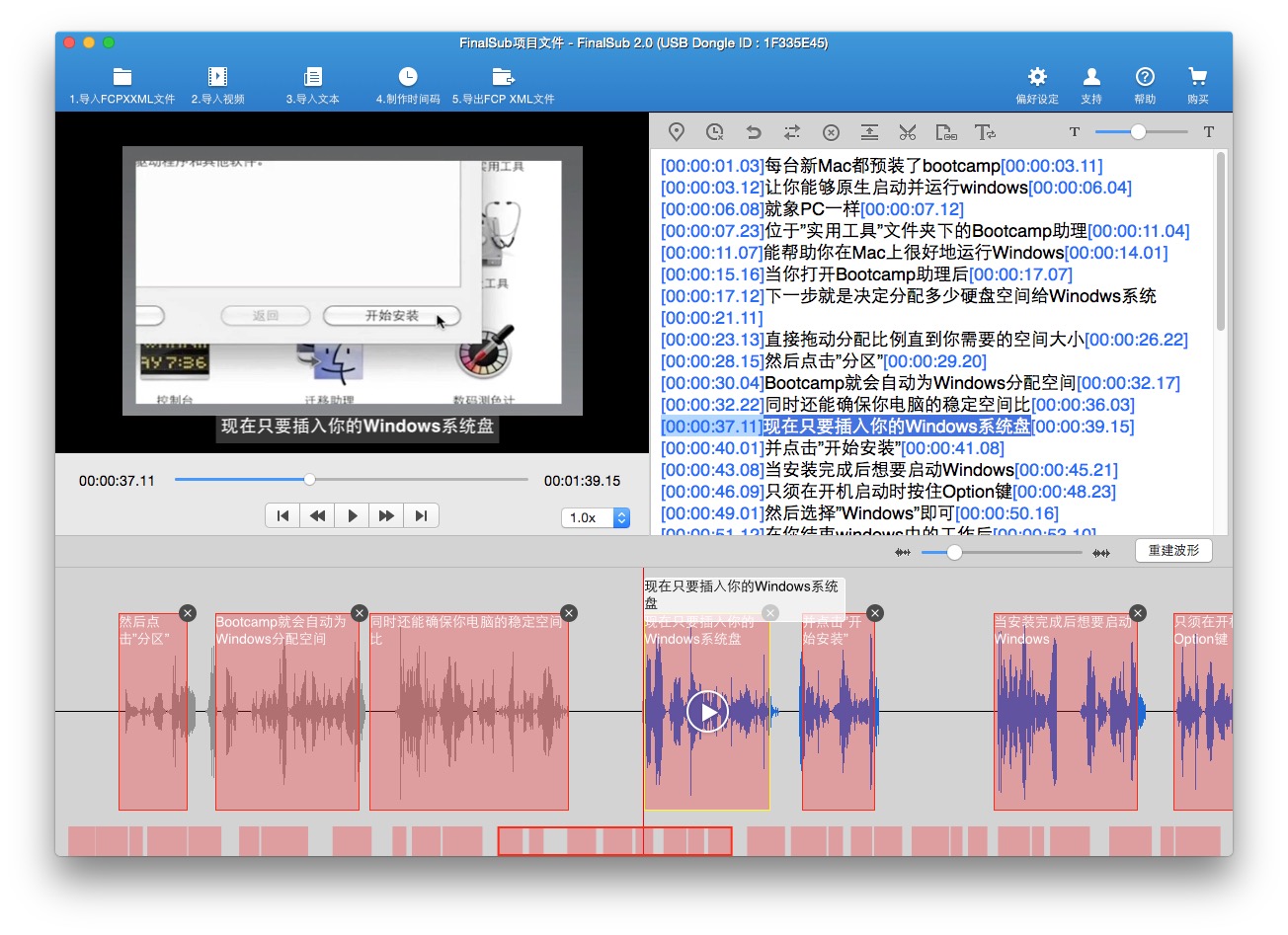Click the undo arrow icon
The image size is (1288, 935).
pos(754,131)
